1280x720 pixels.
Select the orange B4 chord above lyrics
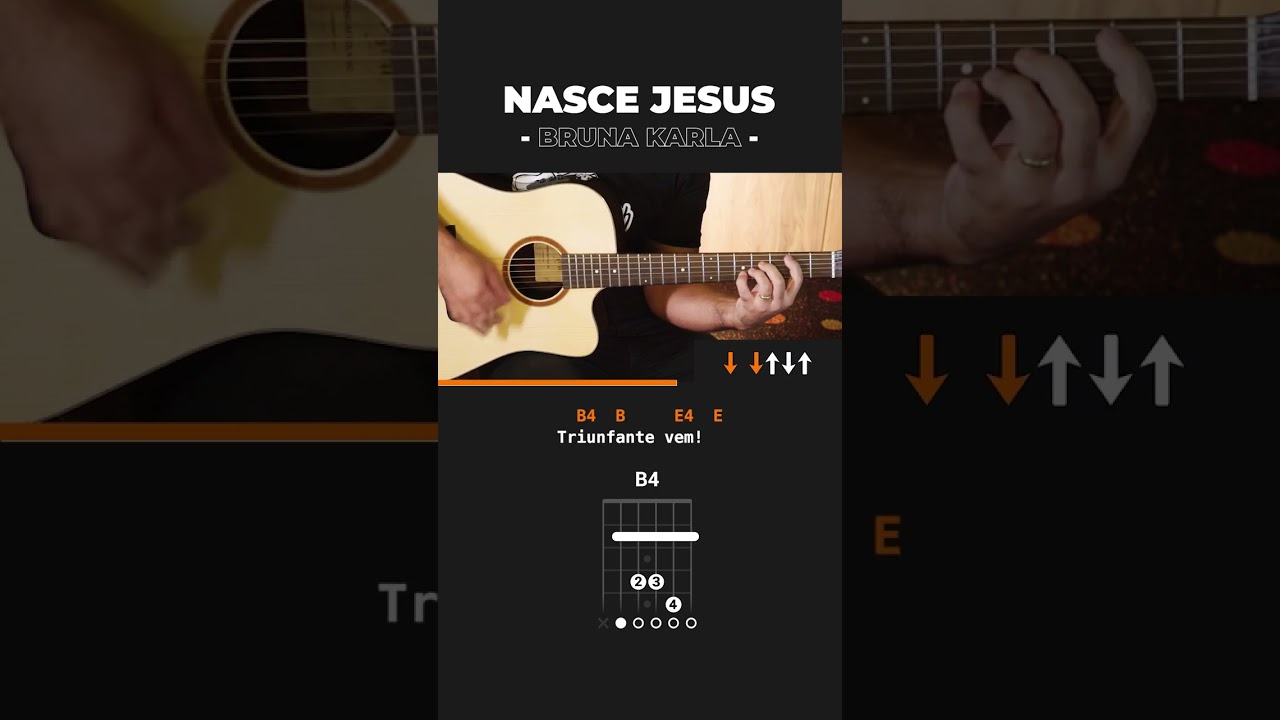click(x=586, y=416)
